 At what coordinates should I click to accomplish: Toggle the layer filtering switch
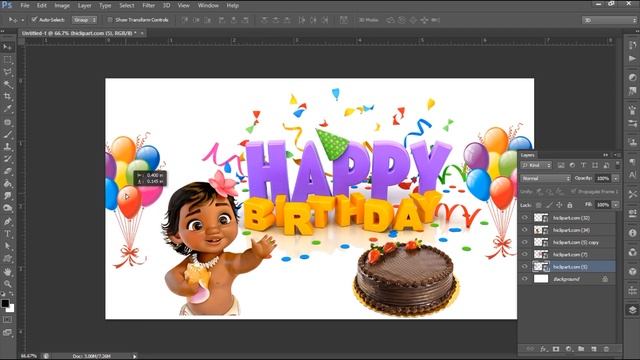pyautogui.click(x=617, y=165)
